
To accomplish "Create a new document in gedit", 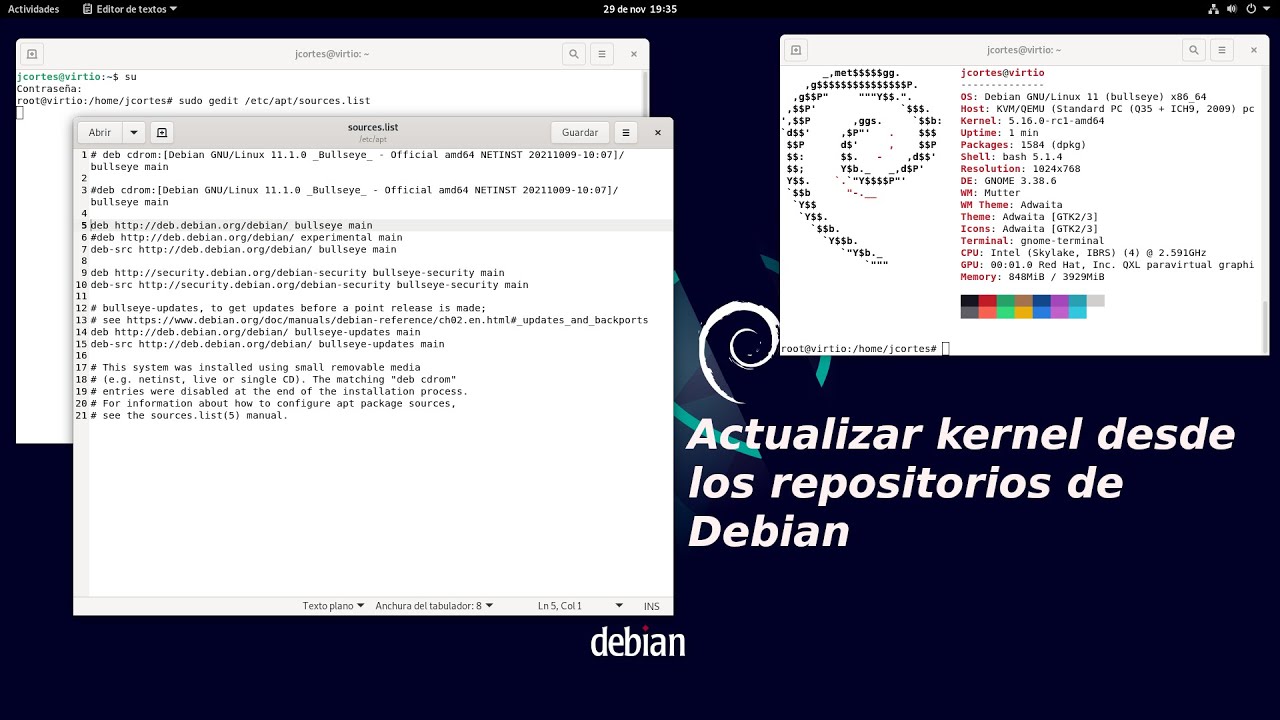I will pyautogui.click(x=162, y=132).
